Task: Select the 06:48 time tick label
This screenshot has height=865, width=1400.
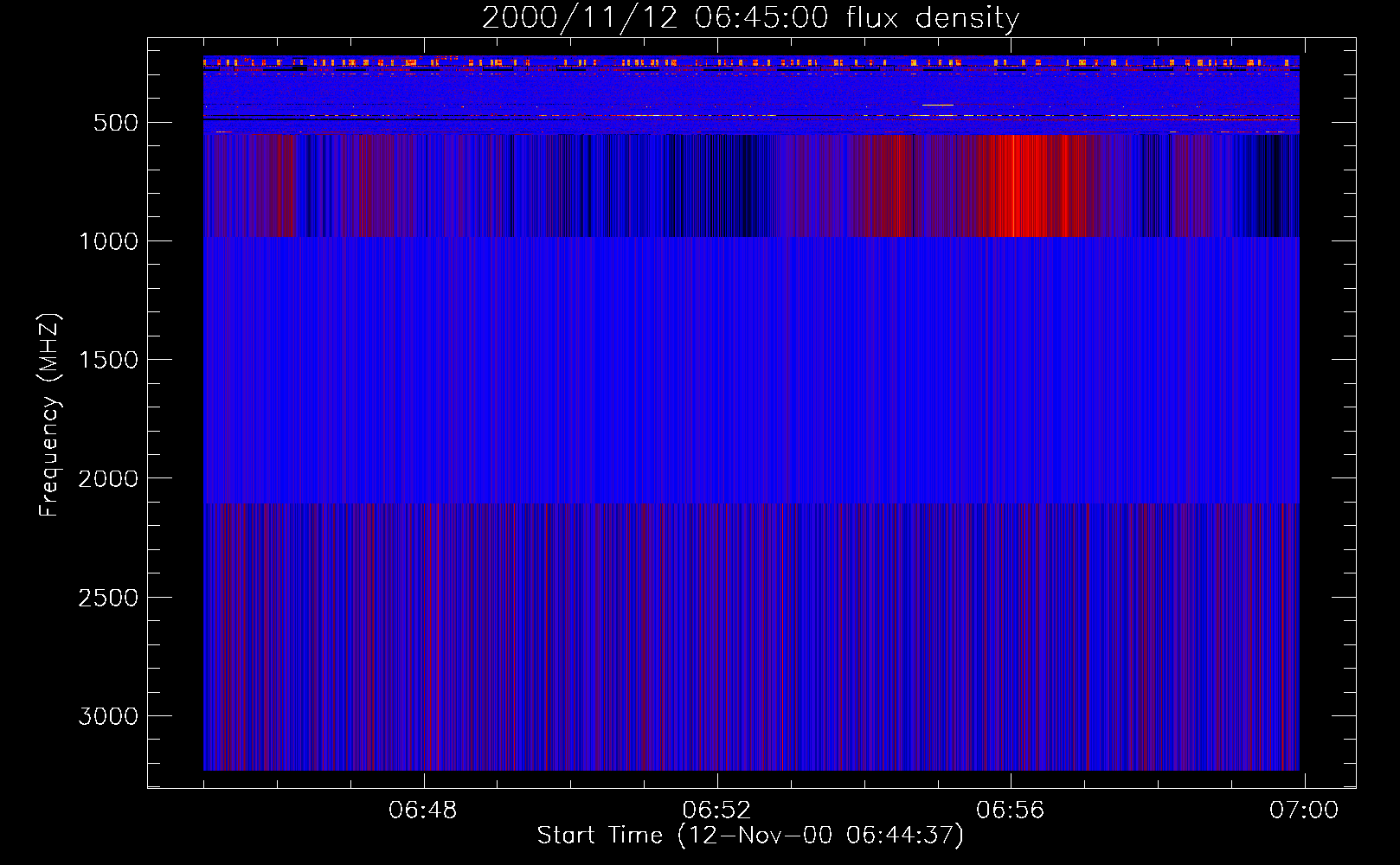Action: pyautogui.click(x=422, y=811)
